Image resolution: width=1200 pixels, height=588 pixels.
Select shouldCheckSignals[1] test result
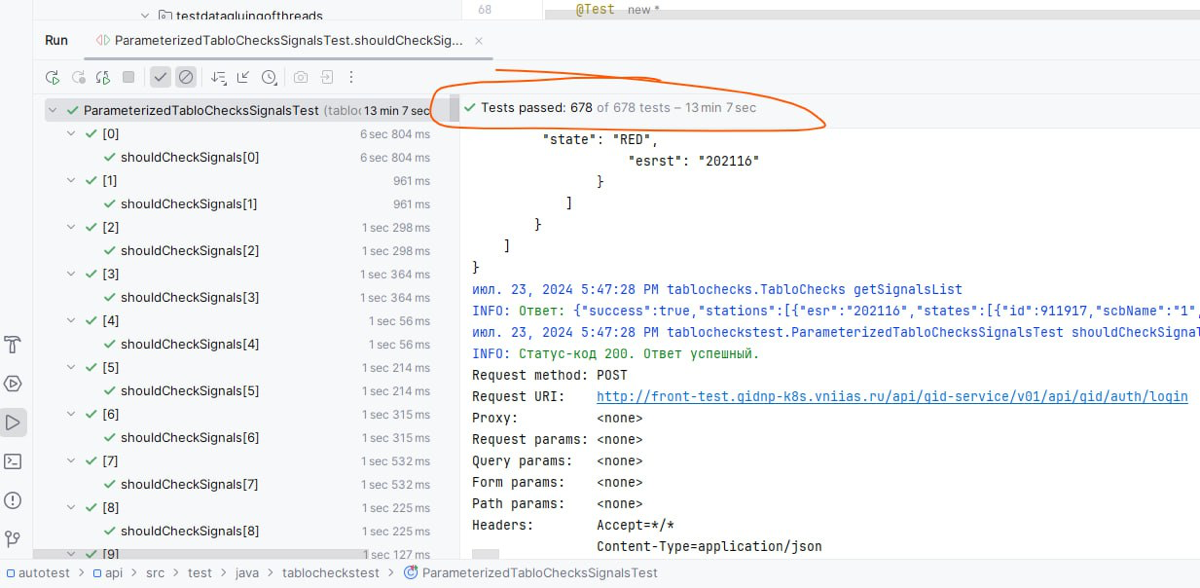(x=189, y=204)
